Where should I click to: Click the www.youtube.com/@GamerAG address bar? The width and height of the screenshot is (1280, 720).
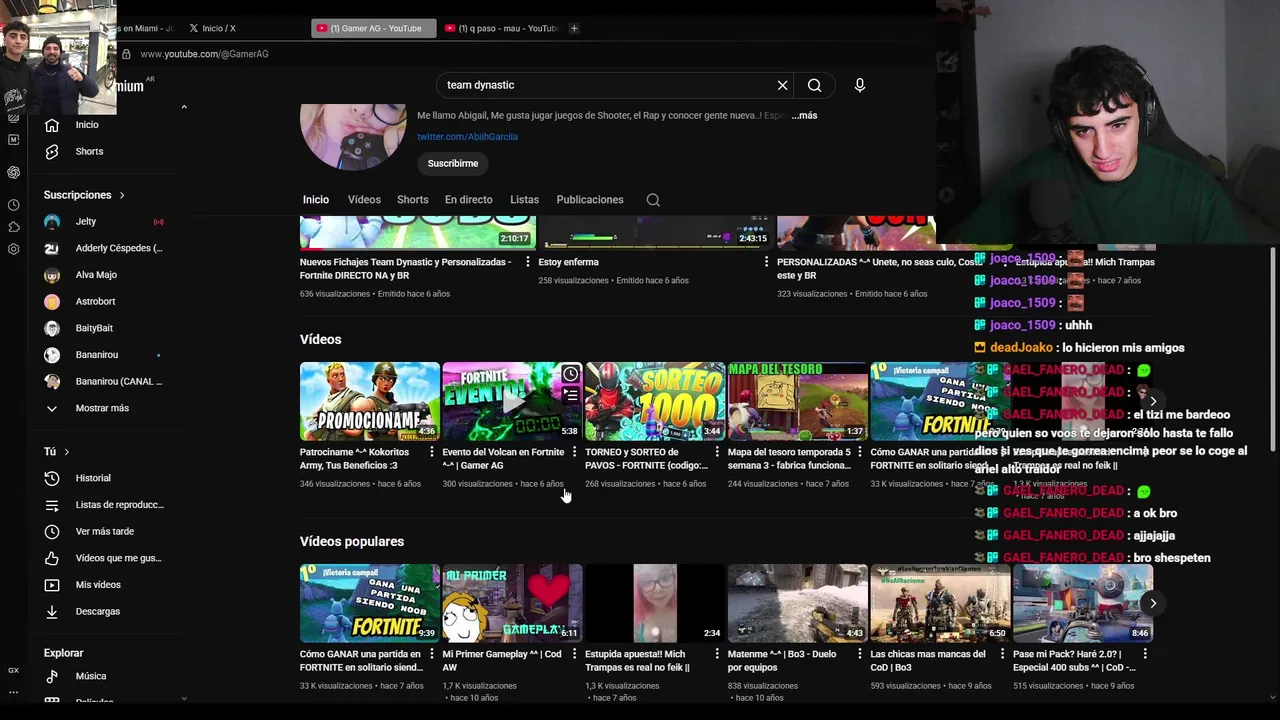click(x=204, y=54)
